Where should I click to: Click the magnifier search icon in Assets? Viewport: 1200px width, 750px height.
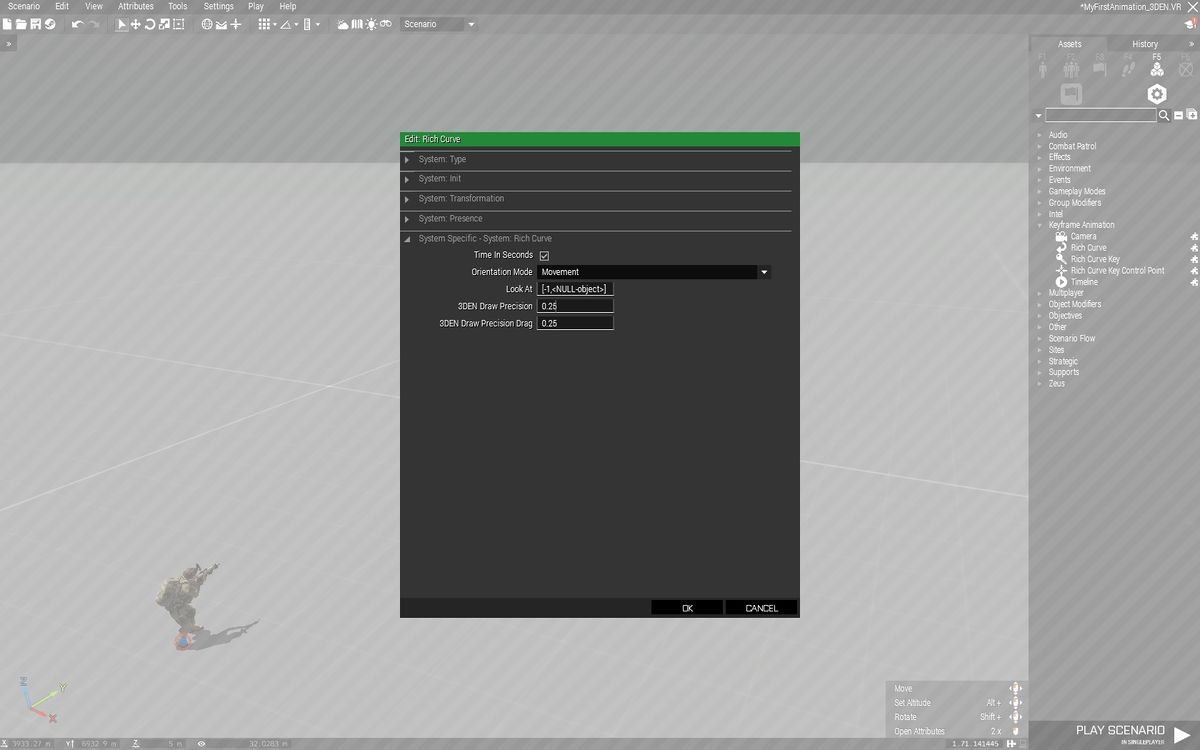1164,116
